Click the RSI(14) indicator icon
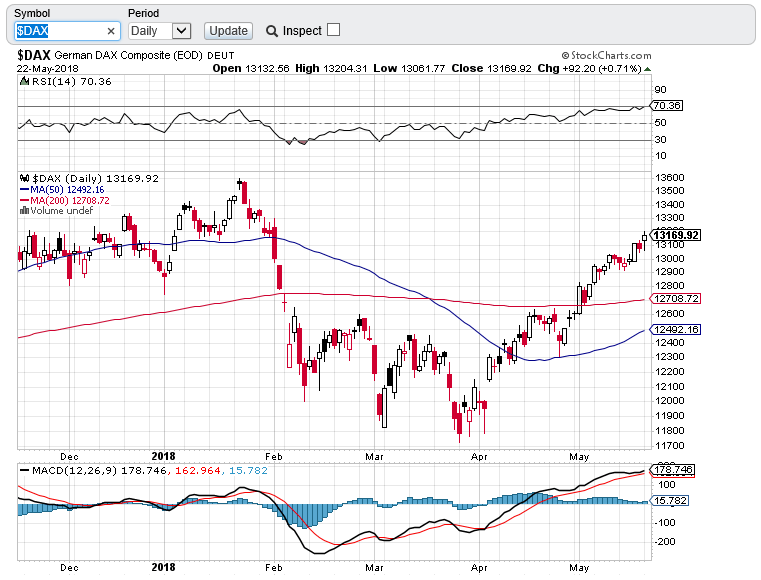This screenshot has width=761, height=580. pos(24,82)
